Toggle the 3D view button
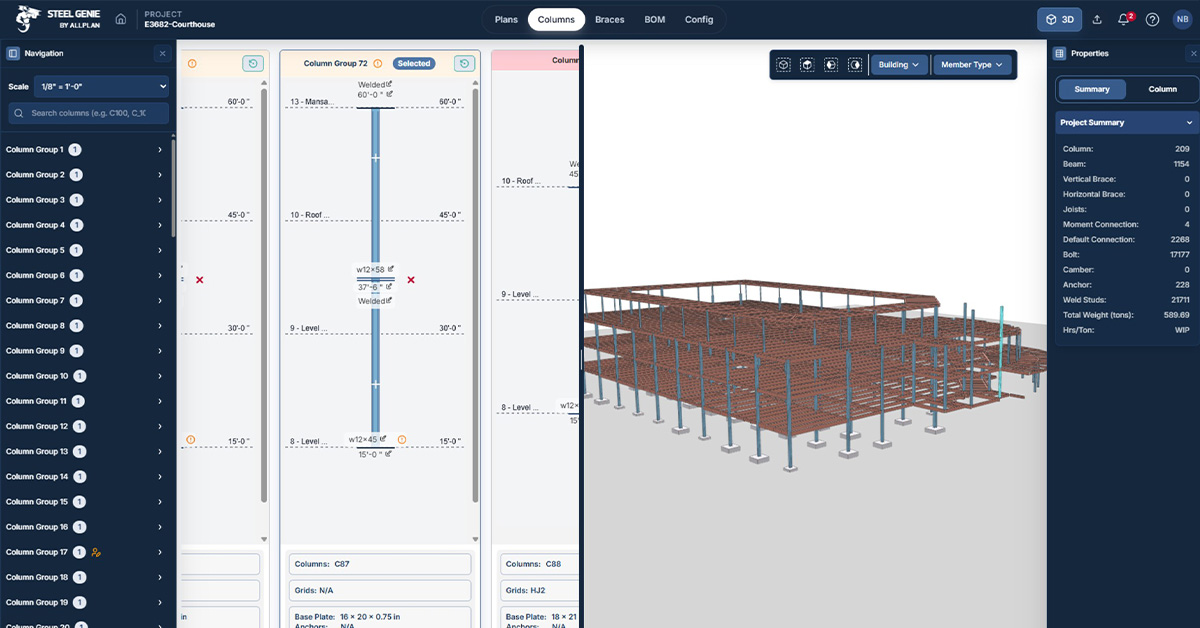1200x628 pixels. click(1061, 20)
